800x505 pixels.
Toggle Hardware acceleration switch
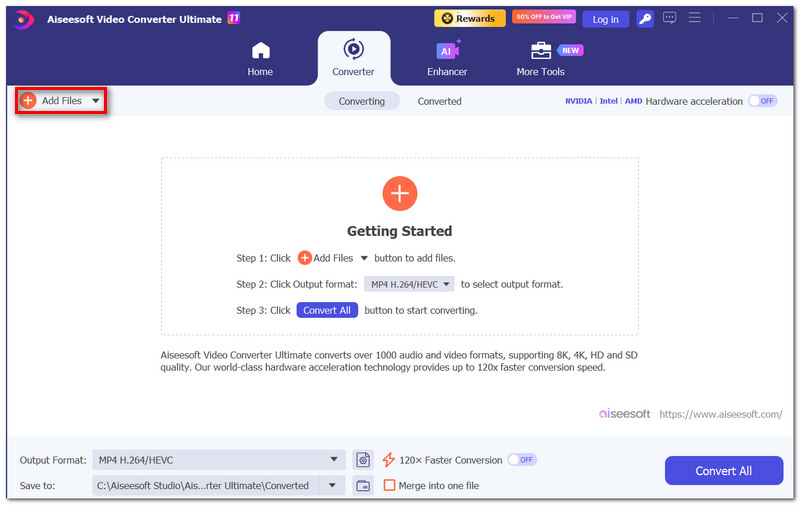point(763,101)
